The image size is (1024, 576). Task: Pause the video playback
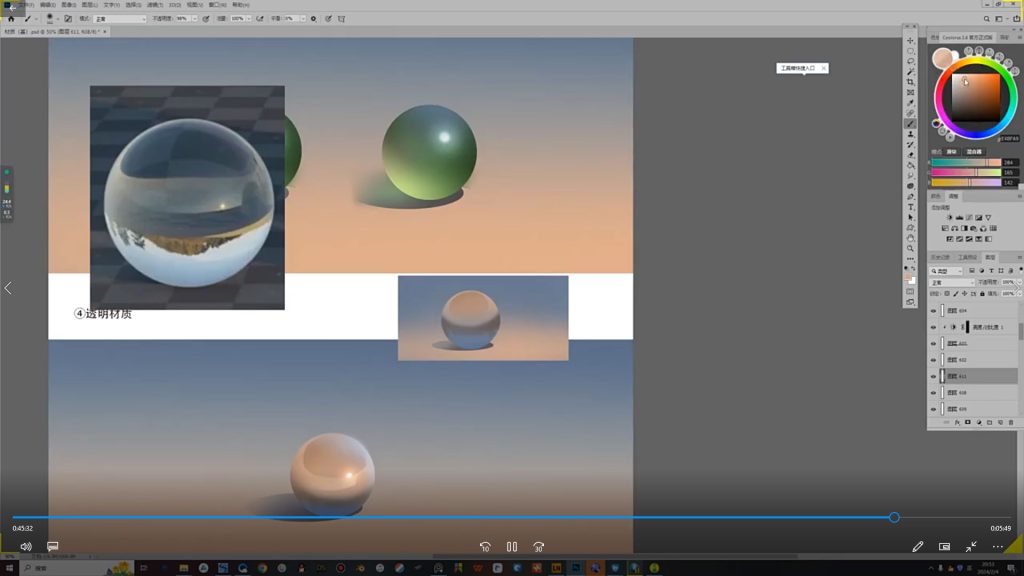512,547
